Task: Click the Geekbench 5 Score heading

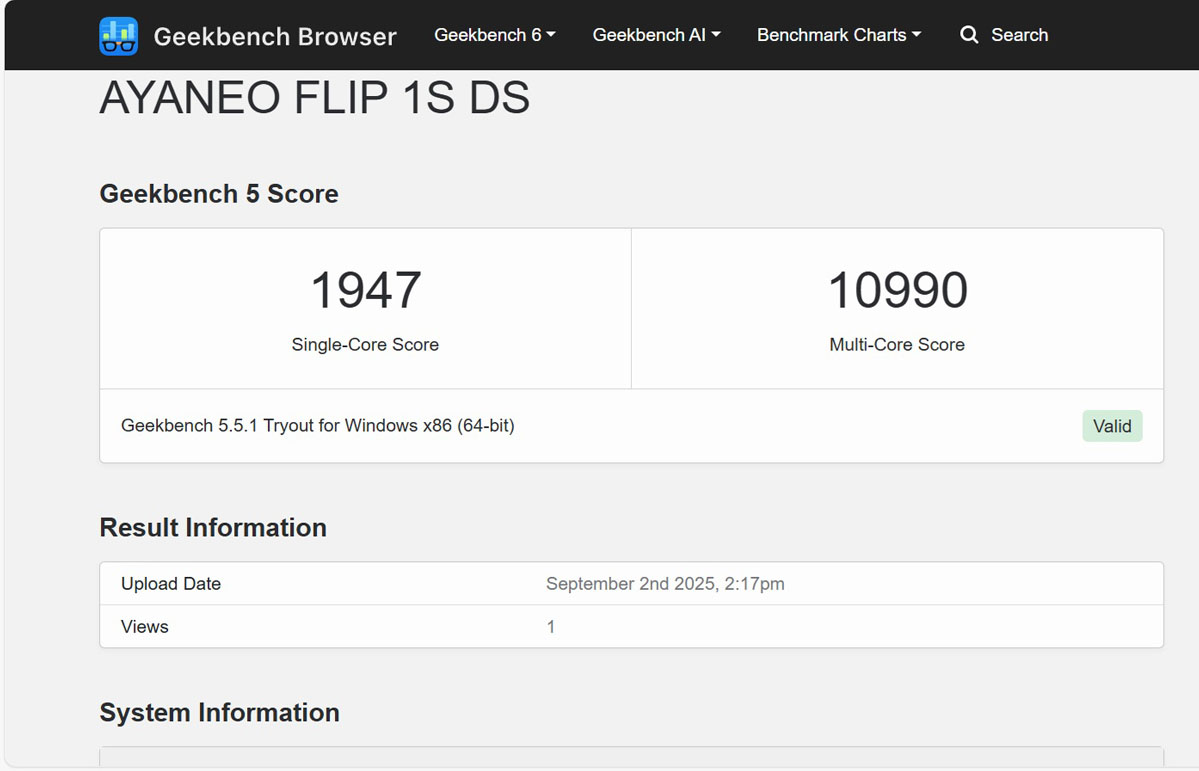Action: 219,194
